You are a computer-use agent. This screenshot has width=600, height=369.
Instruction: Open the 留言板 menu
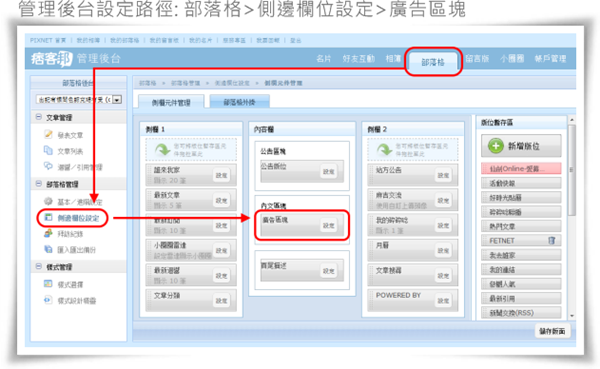click(x=477, y=59)
